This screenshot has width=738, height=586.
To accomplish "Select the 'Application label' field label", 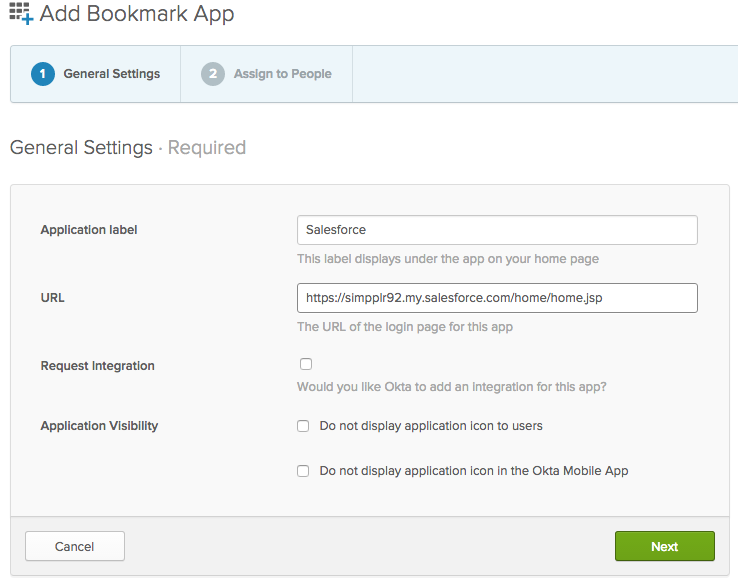I will click(x=89, y=230).
